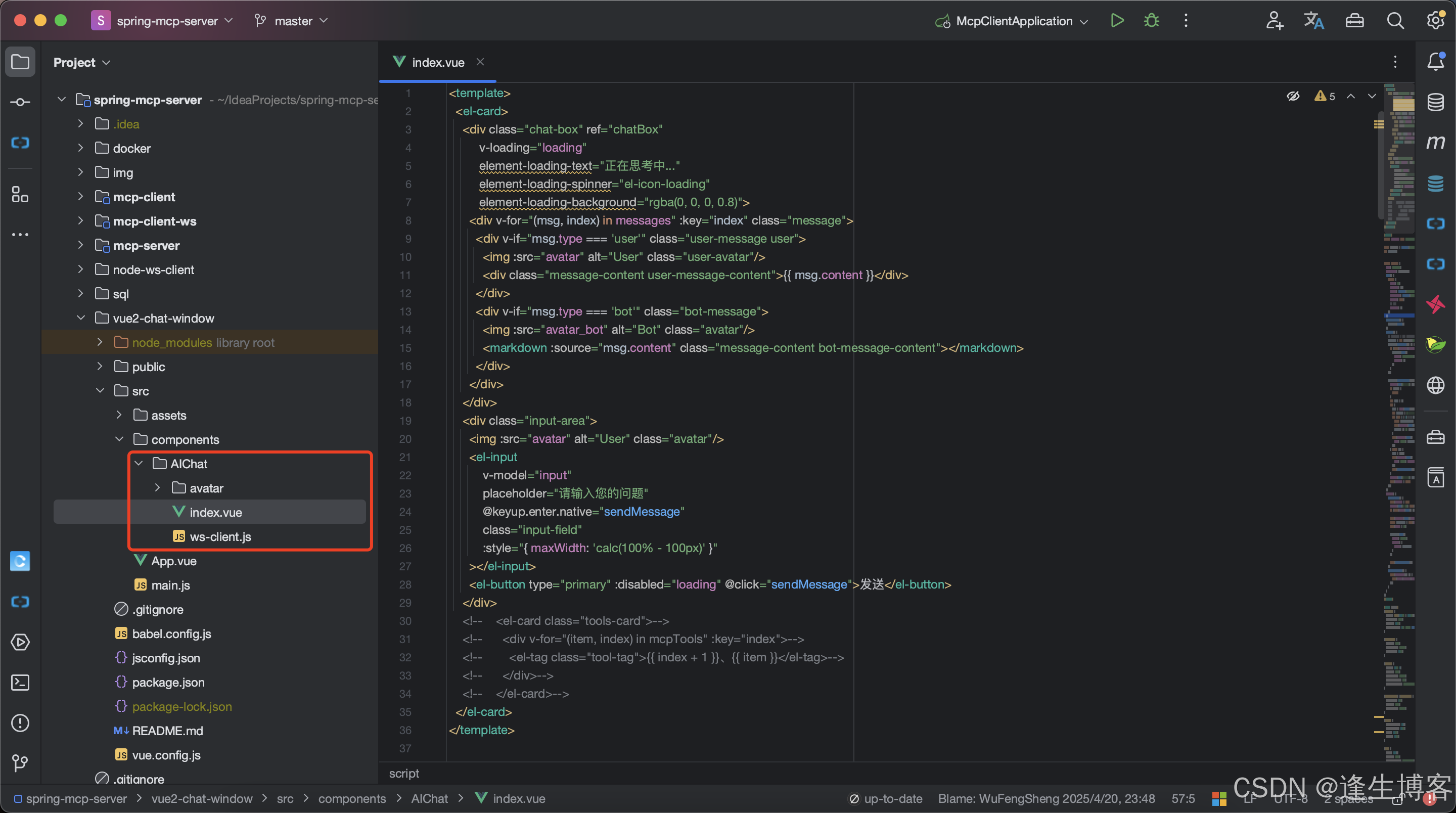This screenshot has width=1456, height=813.
Task: Click the Search Everywhere magnifier
Action: [1395, 21]
